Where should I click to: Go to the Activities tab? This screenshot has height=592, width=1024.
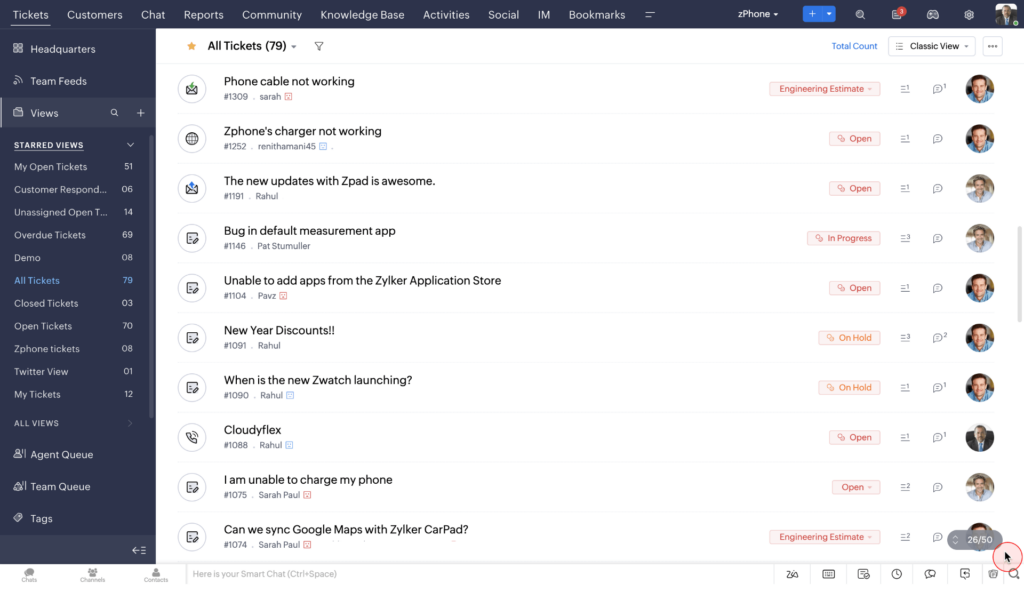point(446,14)
